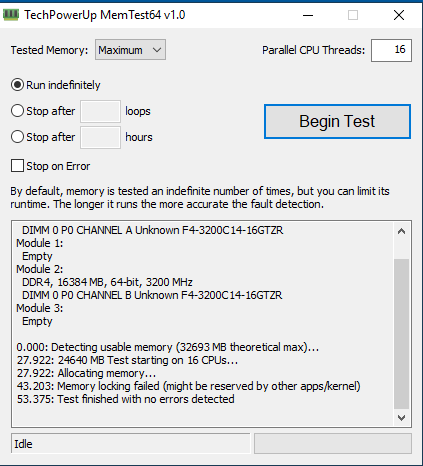Close the MemTest64 window
The width and height of the screenshot is (423, 466).
(399, 15)
